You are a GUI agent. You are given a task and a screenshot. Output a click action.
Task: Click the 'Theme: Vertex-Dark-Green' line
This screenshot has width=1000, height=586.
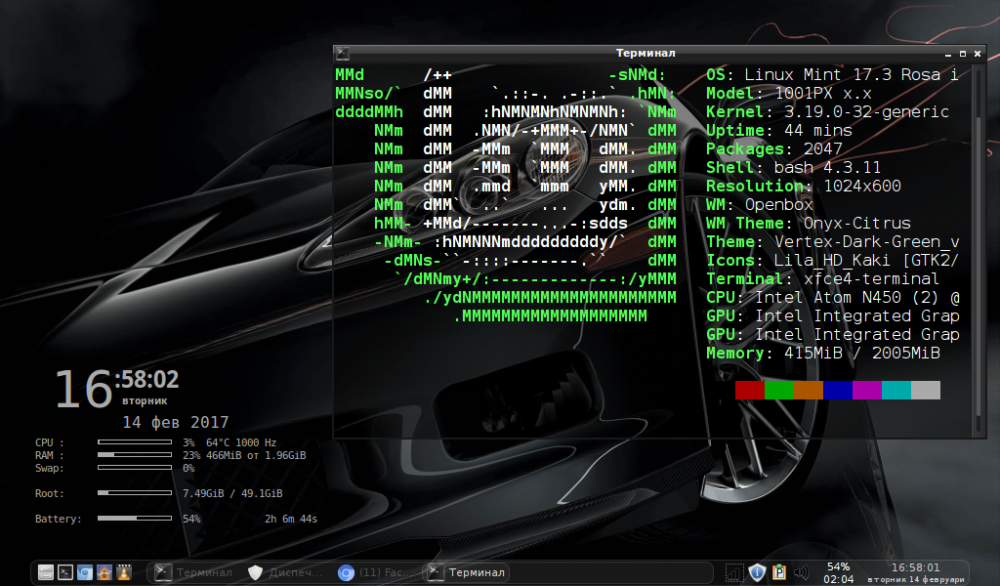coord(832,242)
